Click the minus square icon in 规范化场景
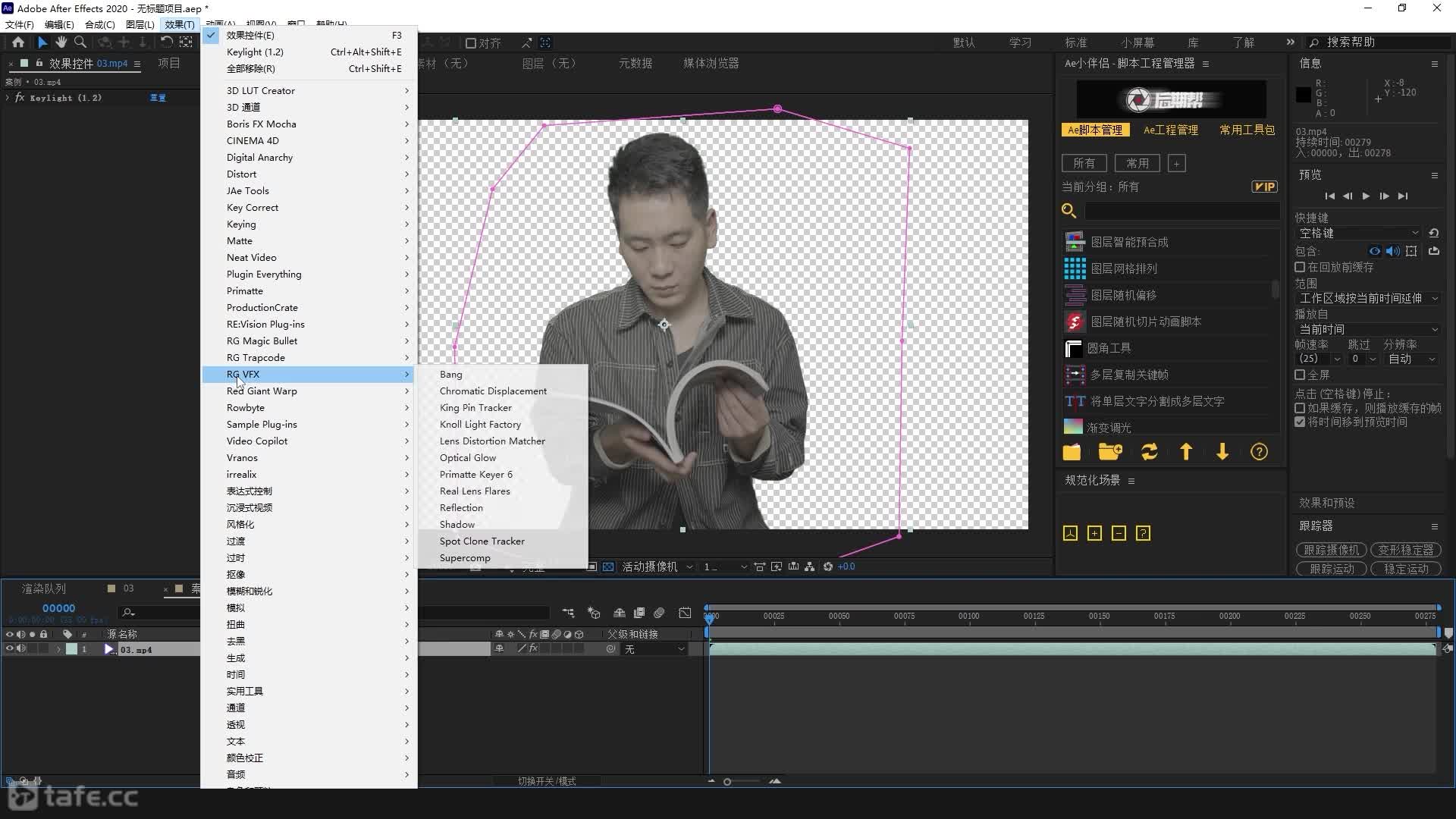 [1119, 533]
